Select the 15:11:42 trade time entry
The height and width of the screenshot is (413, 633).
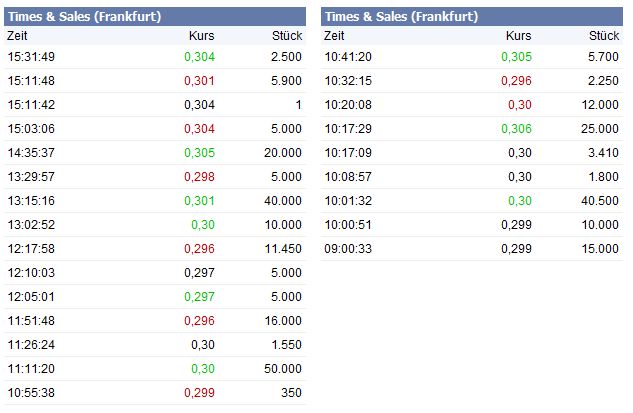click(31, 104)
